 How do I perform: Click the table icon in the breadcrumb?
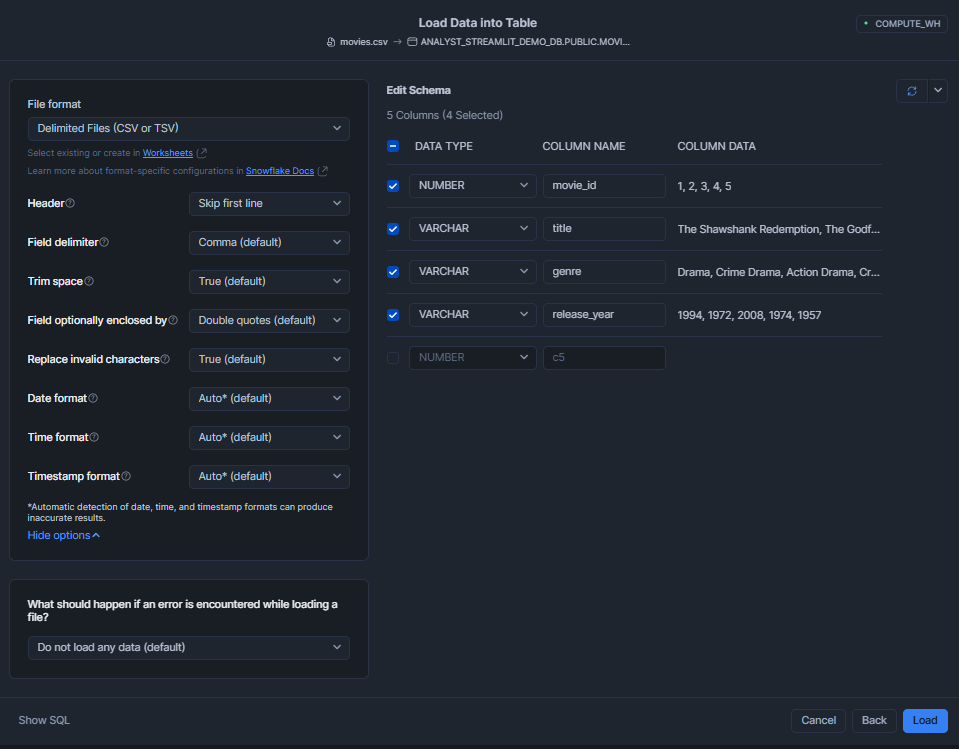click(410, 41)
